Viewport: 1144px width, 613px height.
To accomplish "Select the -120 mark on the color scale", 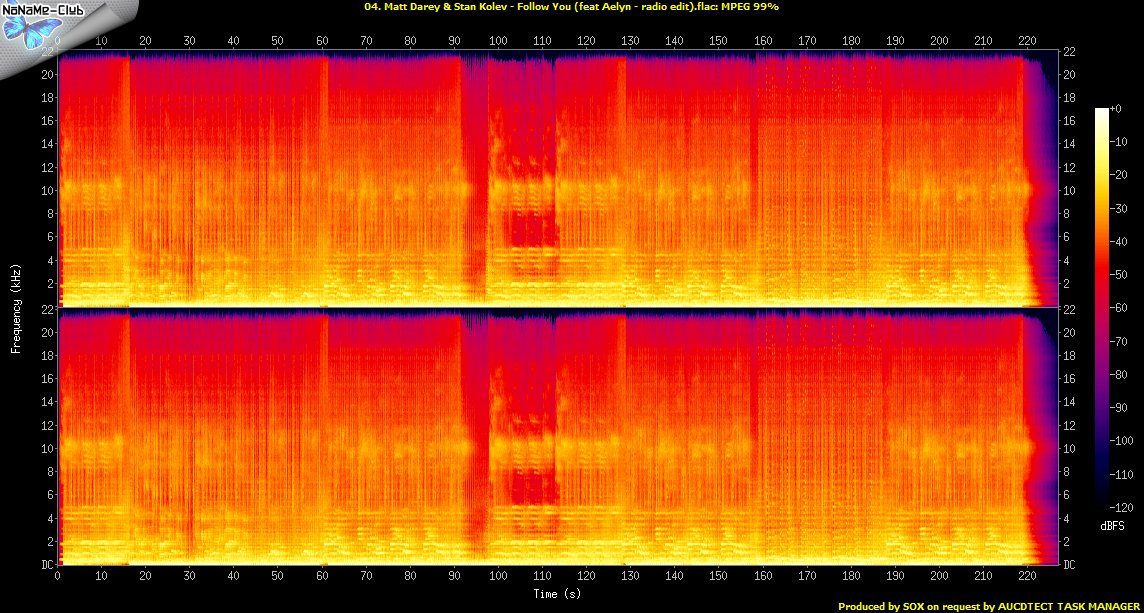I will click(x=1121, y=507).
